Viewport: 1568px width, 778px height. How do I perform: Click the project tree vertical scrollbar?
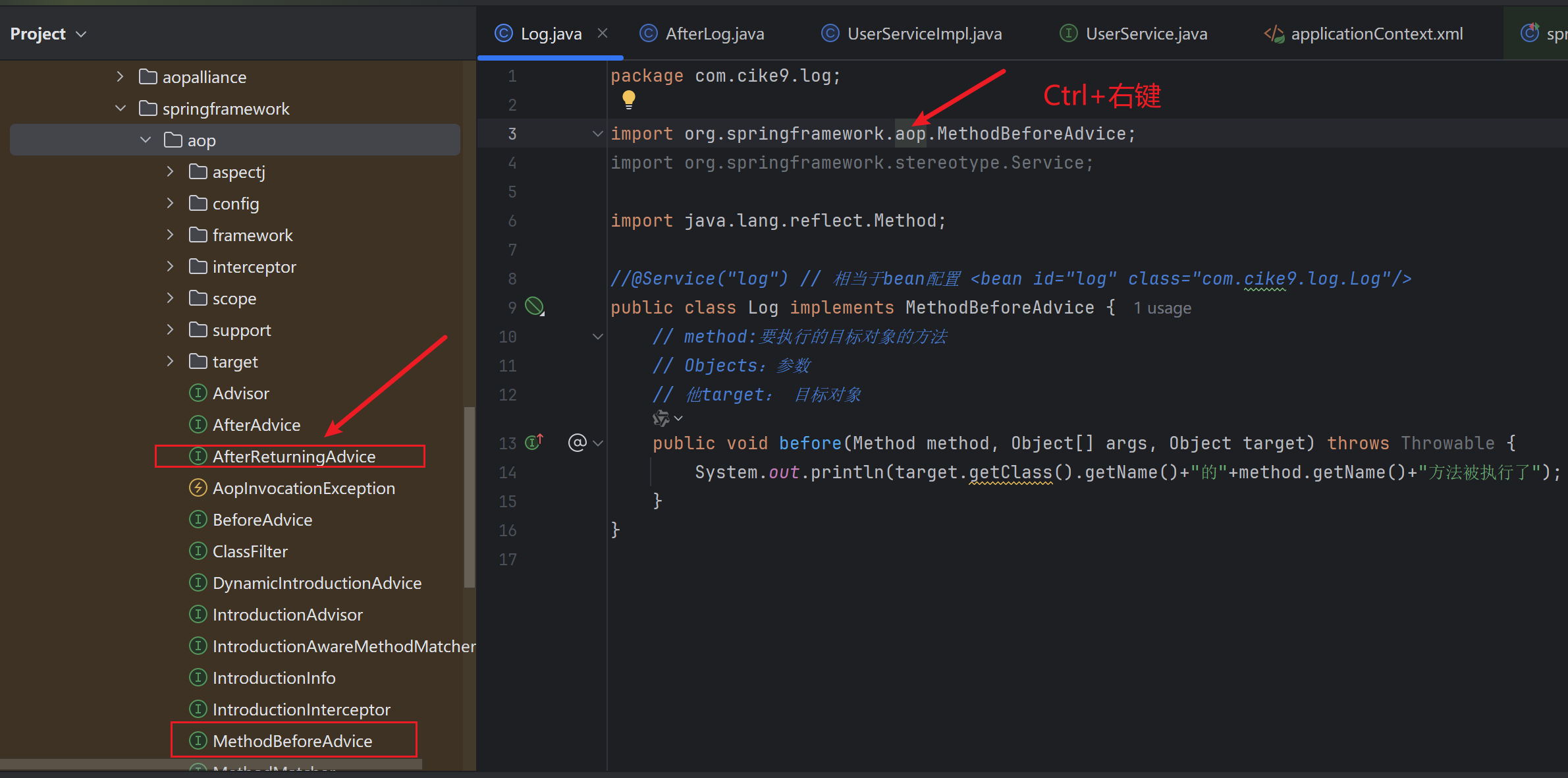click(x=470, y=497)
